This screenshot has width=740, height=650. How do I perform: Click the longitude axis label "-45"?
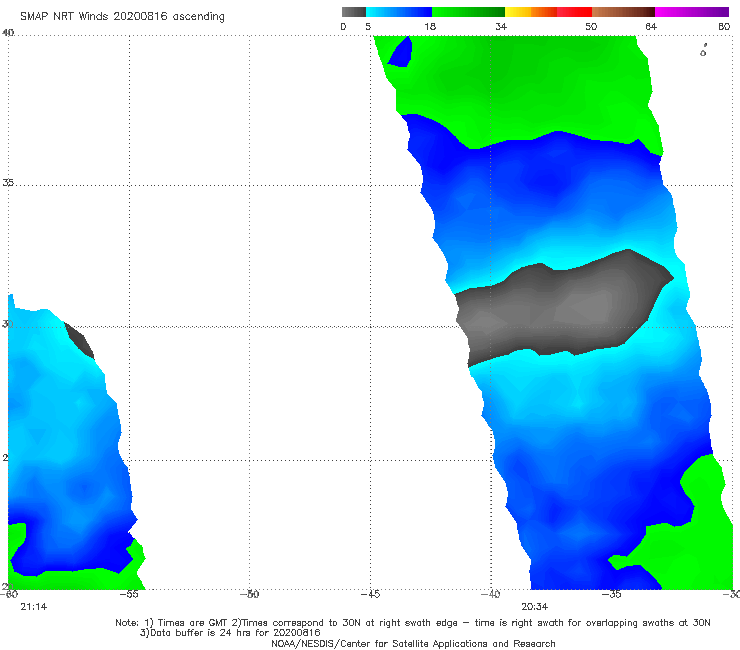(370, 594)
